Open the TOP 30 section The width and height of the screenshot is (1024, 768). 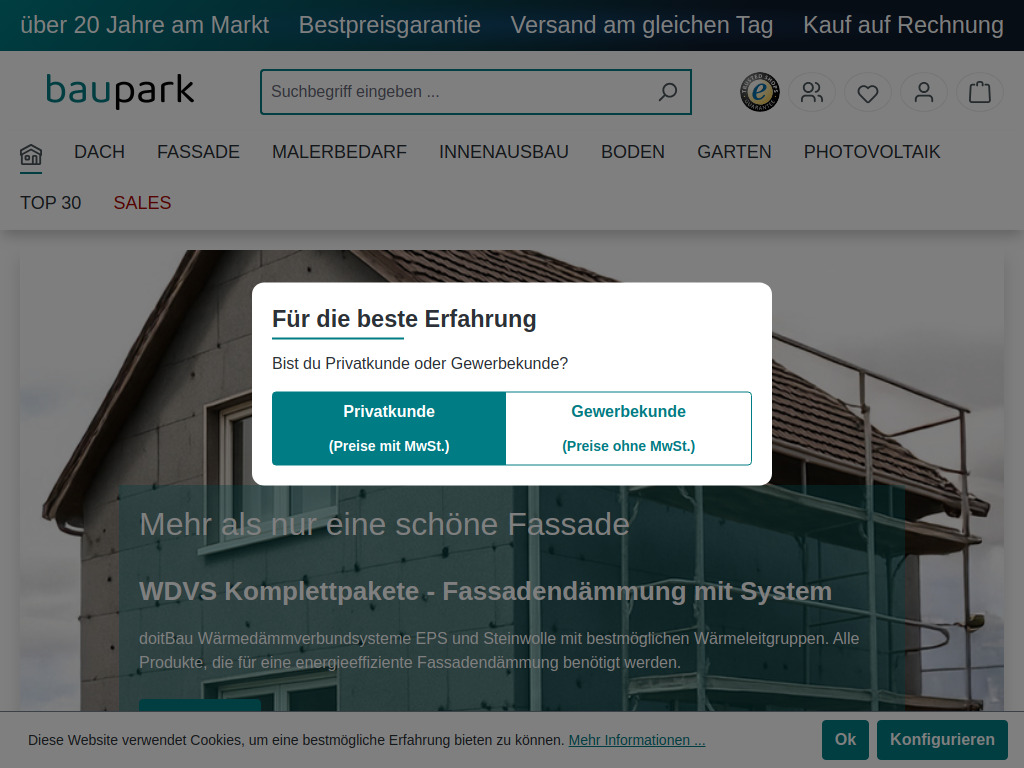pos(50,203)
